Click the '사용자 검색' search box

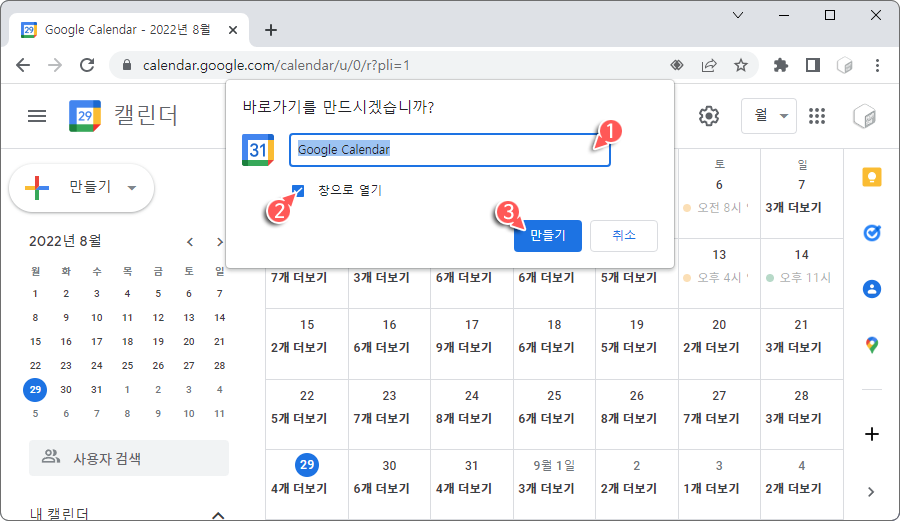(129, 458)
